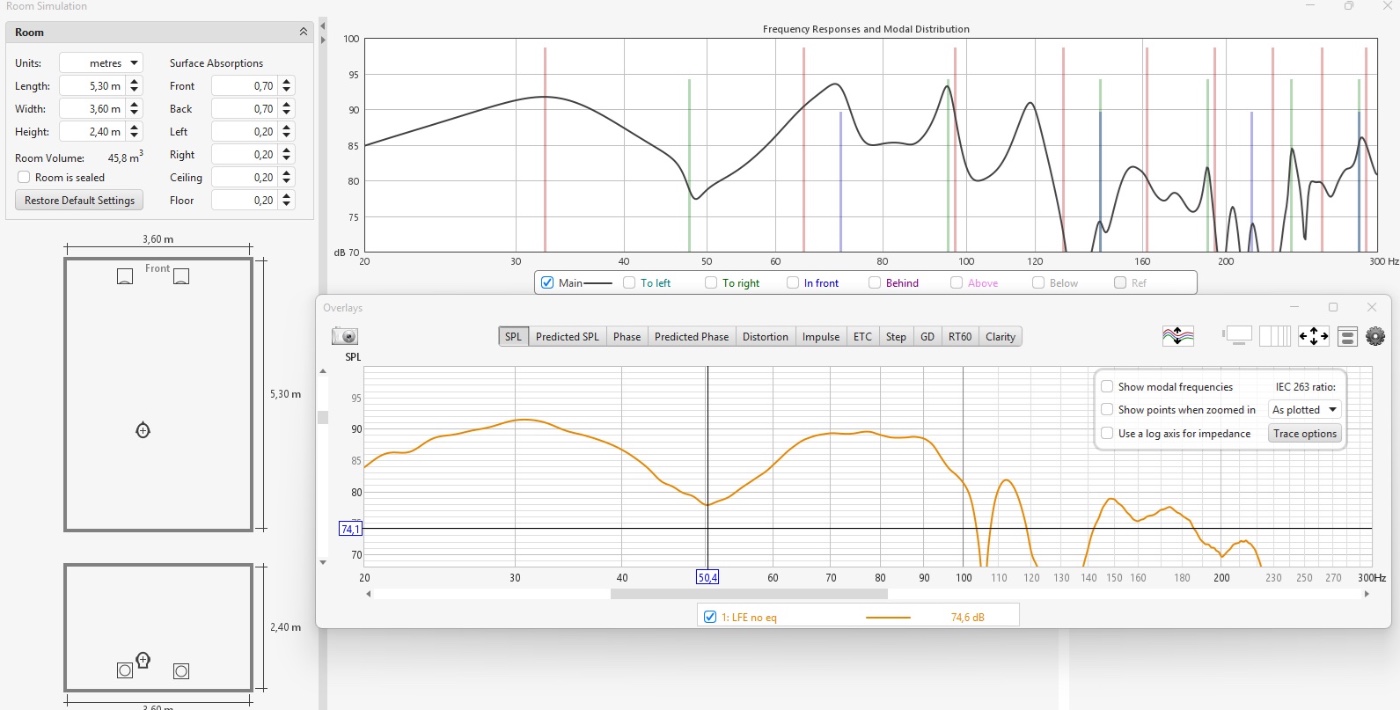Click the horizontal scrollbar thumb below the graph
Screen dimensions: 1400x710
click(735, 594)
